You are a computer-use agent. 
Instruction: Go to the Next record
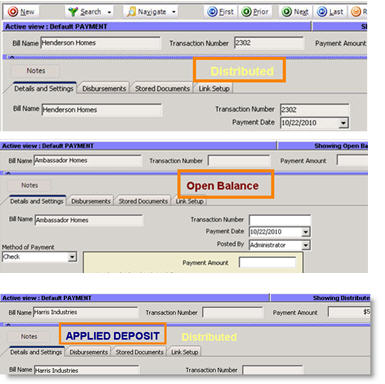(x=295, y=12)
